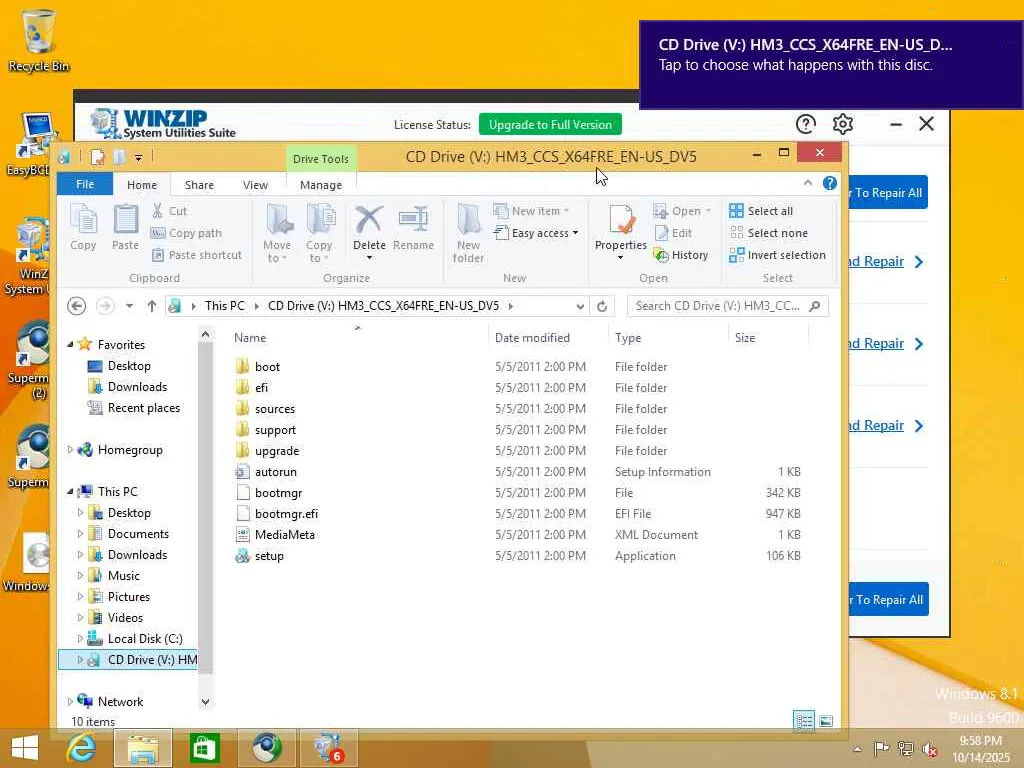Choose Paste shortcut in the ribbon
This screenshot has width=1024, height=768.
point(197,255)
